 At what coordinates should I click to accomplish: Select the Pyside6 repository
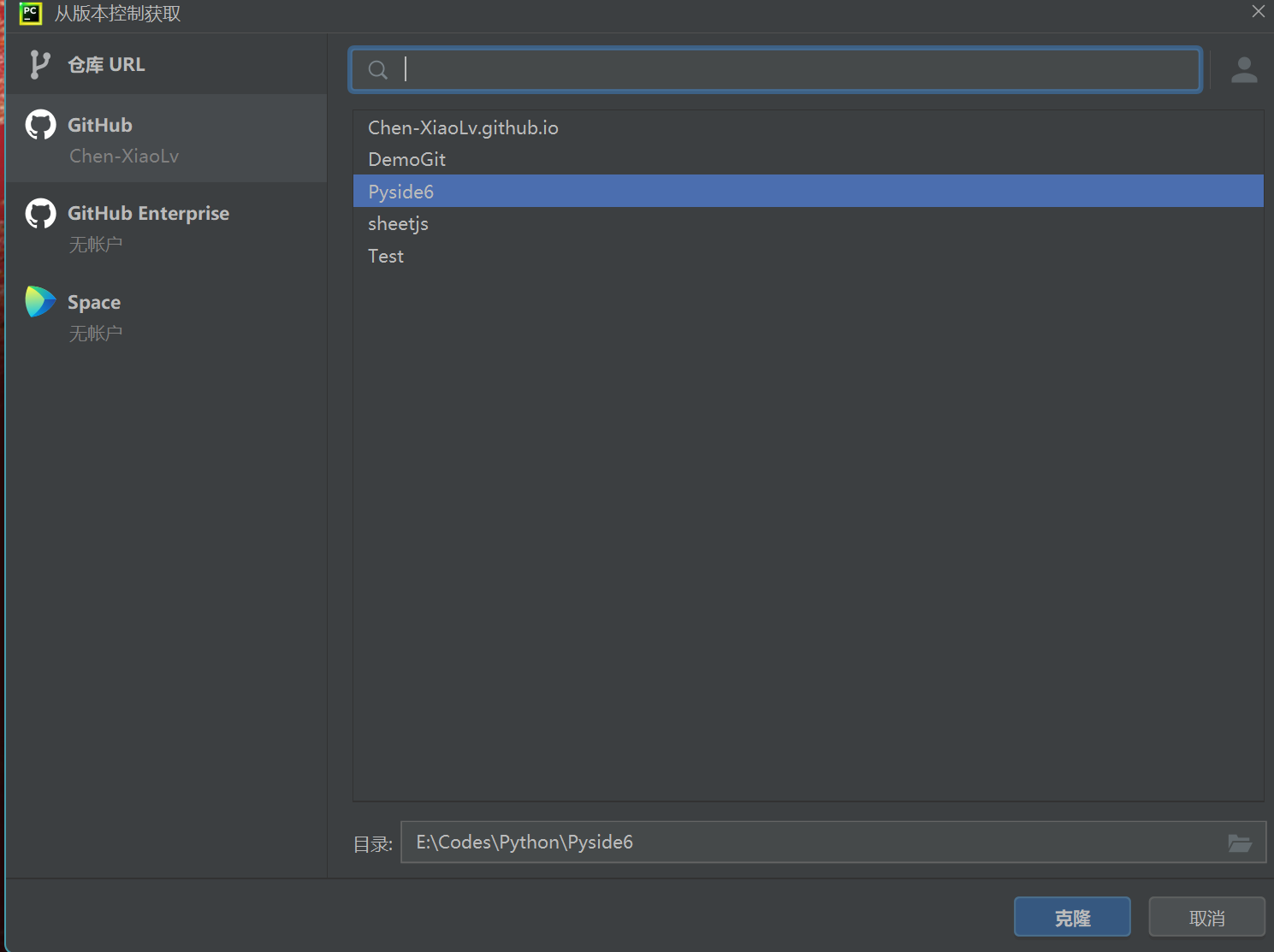pos(808,192)
